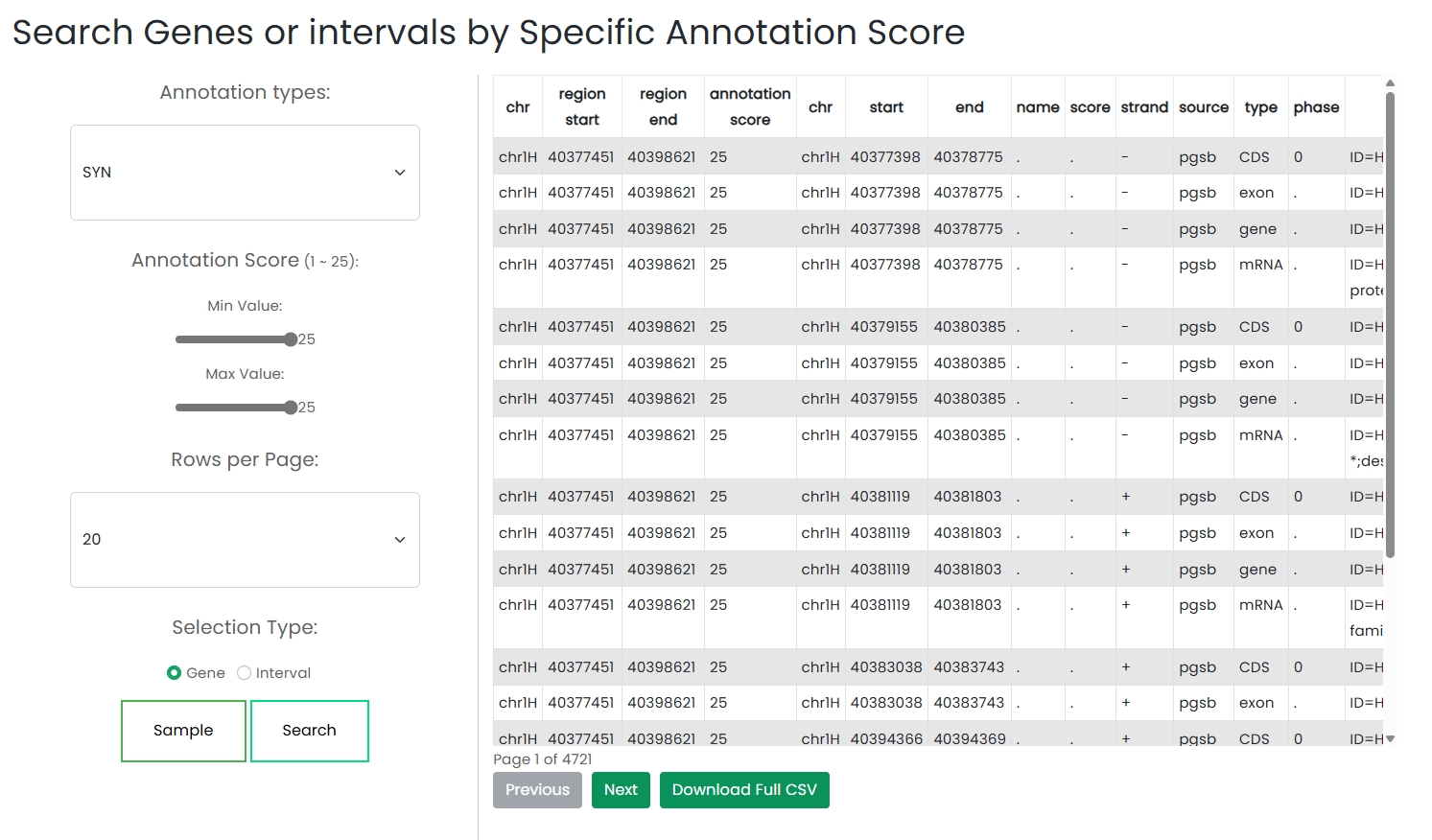This screenshot has width=1432, height=840.
Task: Click the region start column header
Action: click(582, 106)
